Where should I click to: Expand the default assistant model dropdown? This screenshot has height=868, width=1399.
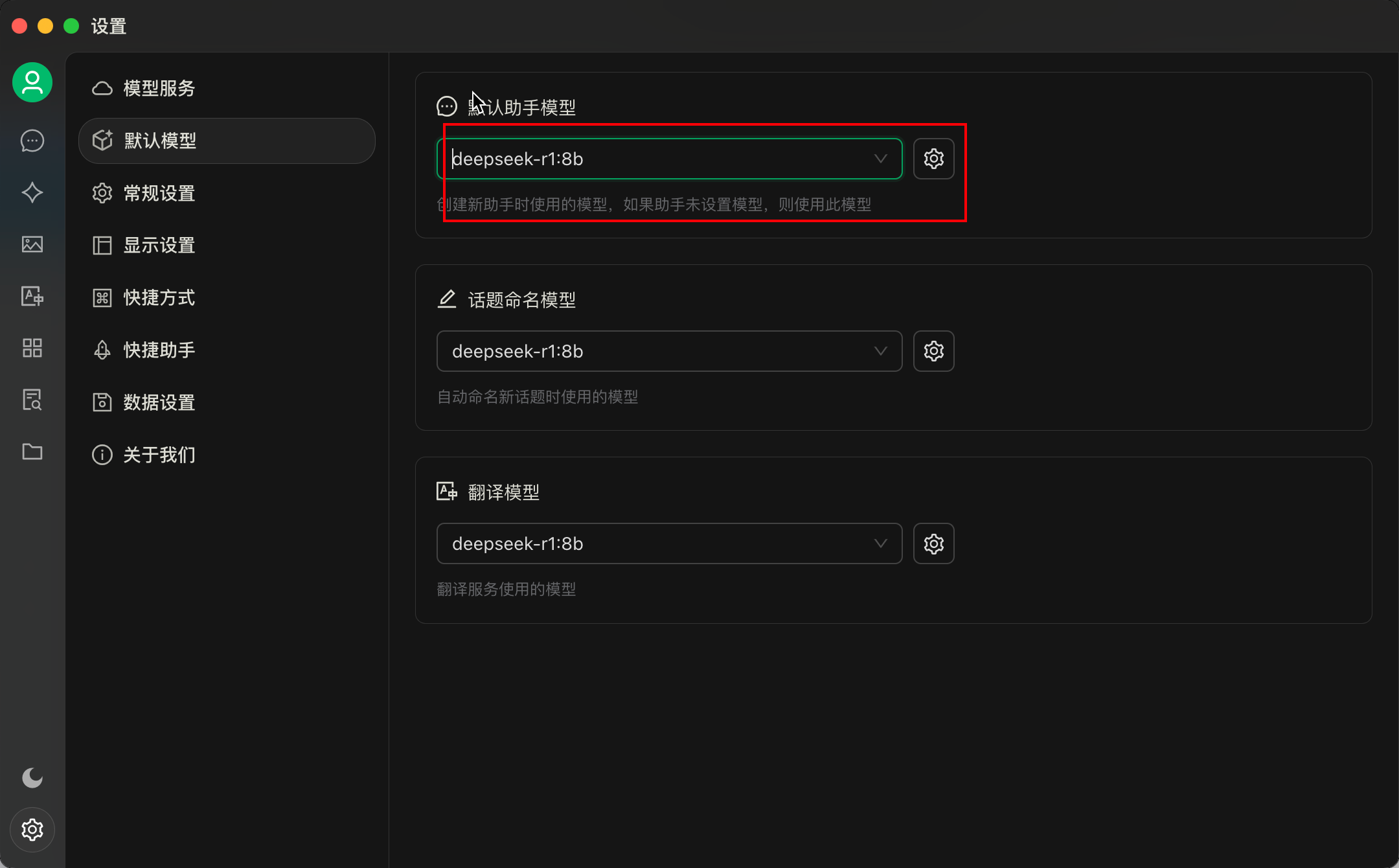click(x=669, y=159)
